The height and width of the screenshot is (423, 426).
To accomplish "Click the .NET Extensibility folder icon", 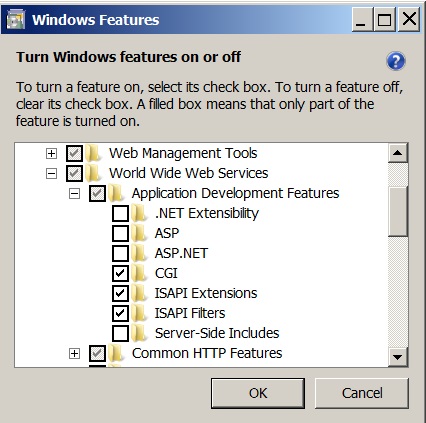I will pyautogui.click(x=139, y=213).
